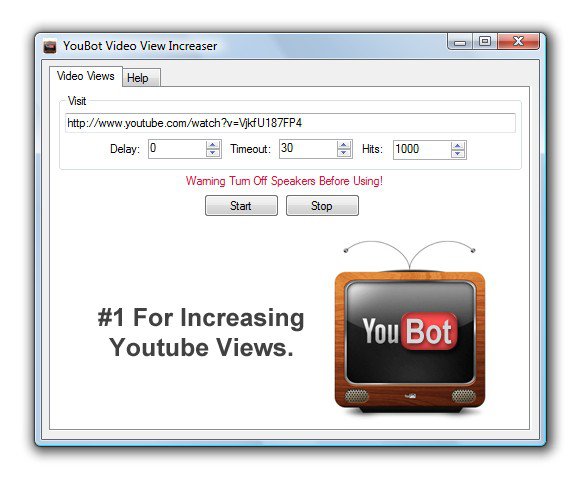This screenshot has height=481, width=588.
Task: Click the YouBot television logo image
Action: tap(410, 326)
